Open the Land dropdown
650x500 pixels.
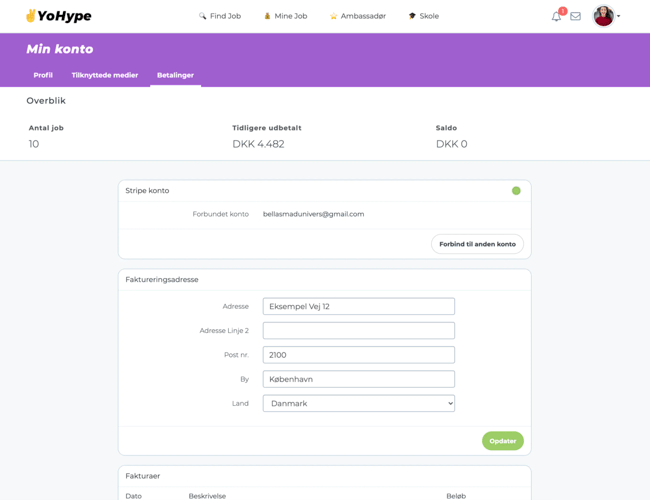(359, 403)
